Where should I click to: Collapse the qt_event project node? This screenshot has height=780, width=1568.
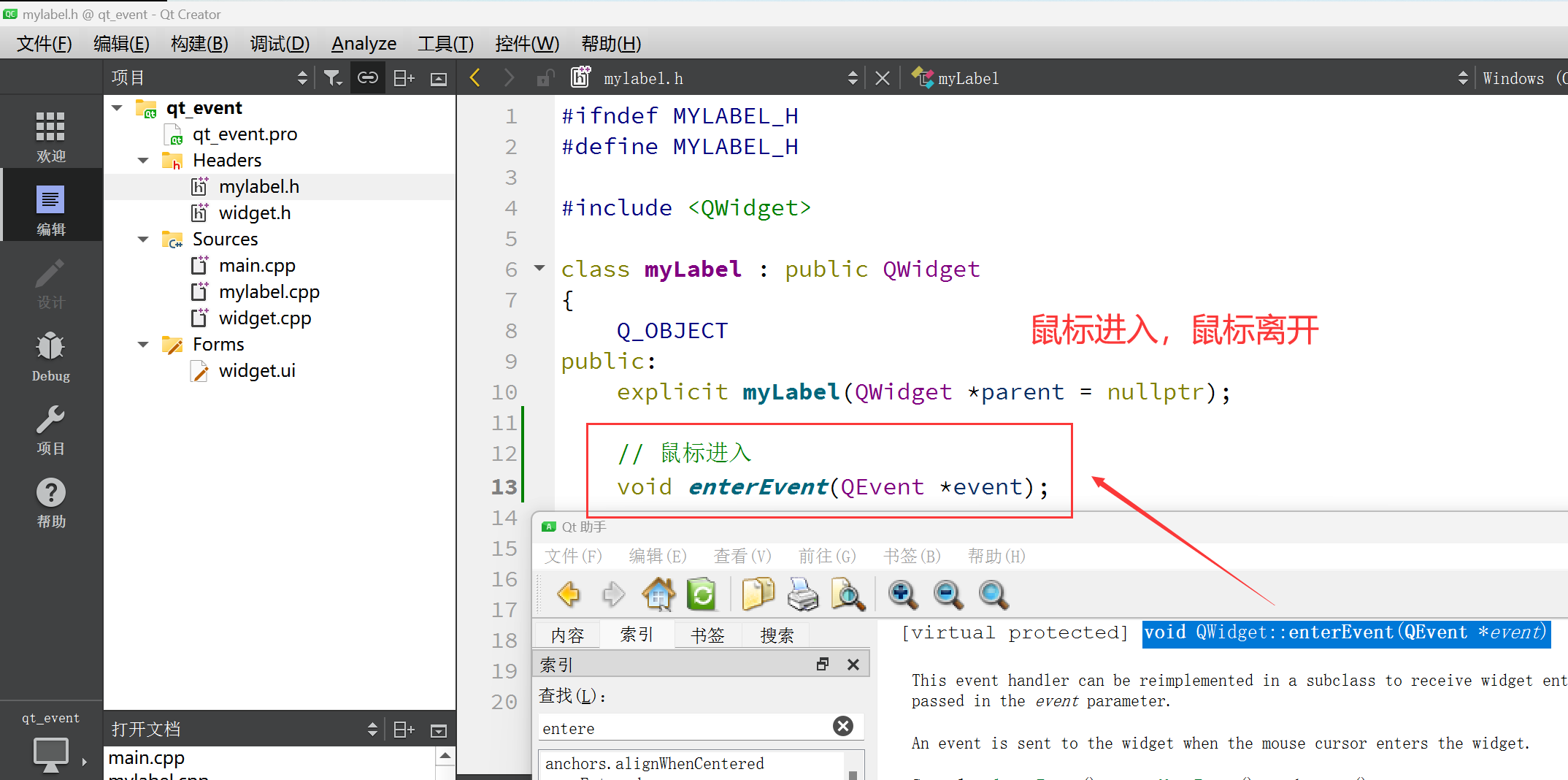coord(117,108)
